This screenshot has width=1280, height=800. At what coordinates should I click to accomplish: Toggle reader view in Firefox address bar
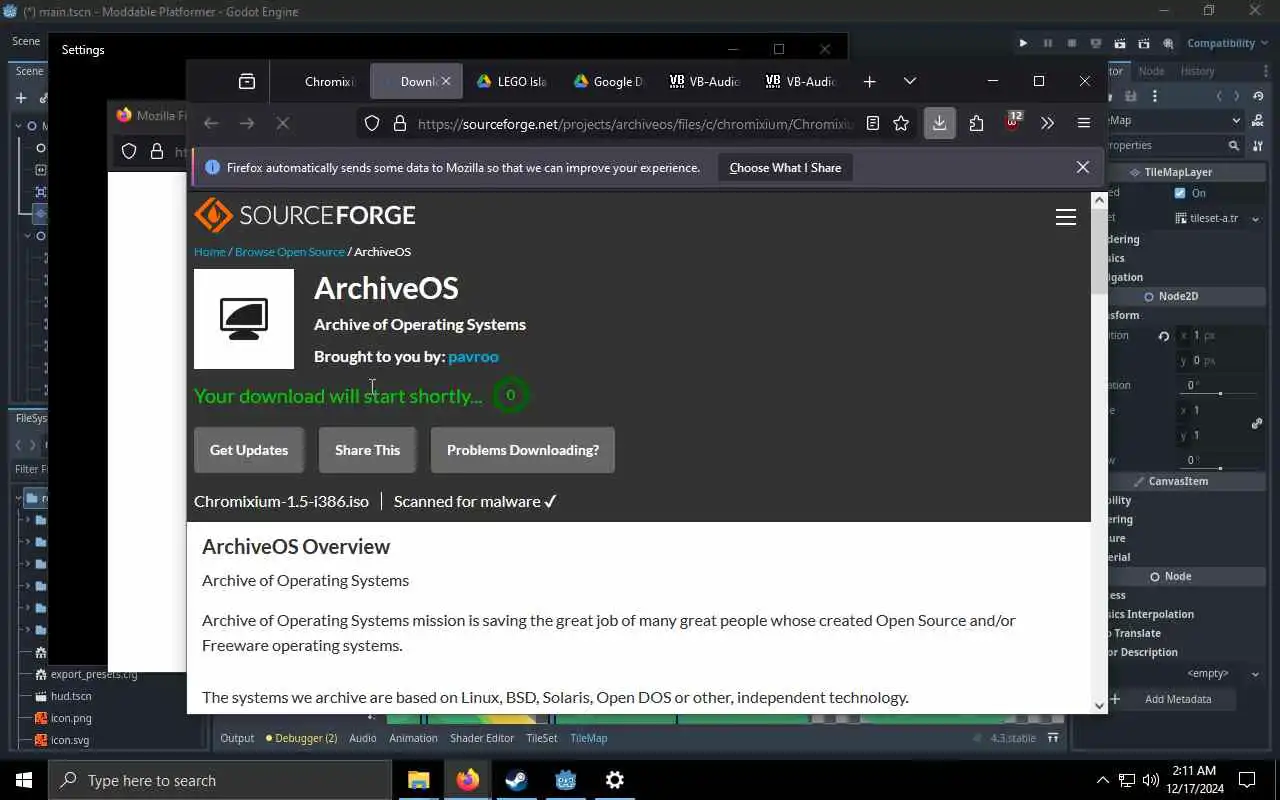coord(873,123)
